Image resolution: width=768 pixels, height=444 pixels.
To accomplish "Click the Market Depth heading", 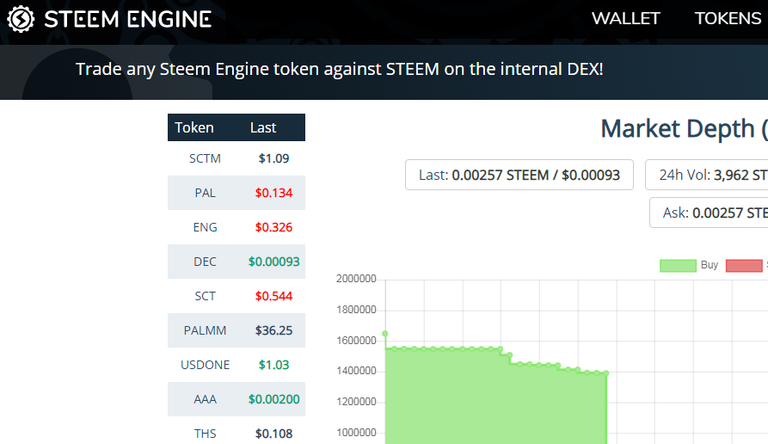I will (684, 129).
